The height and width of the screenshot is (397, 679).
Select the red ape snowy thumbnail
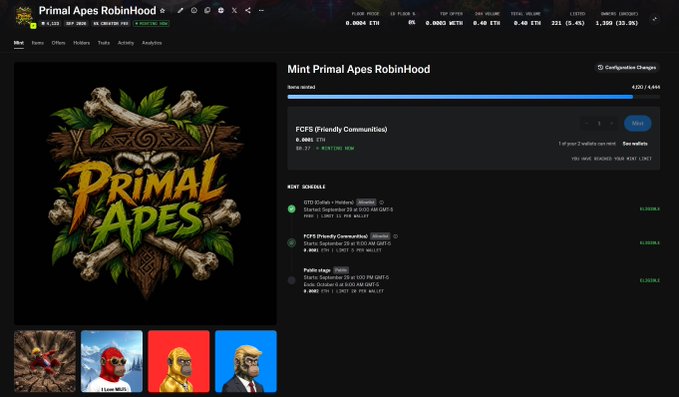[112, 361]
